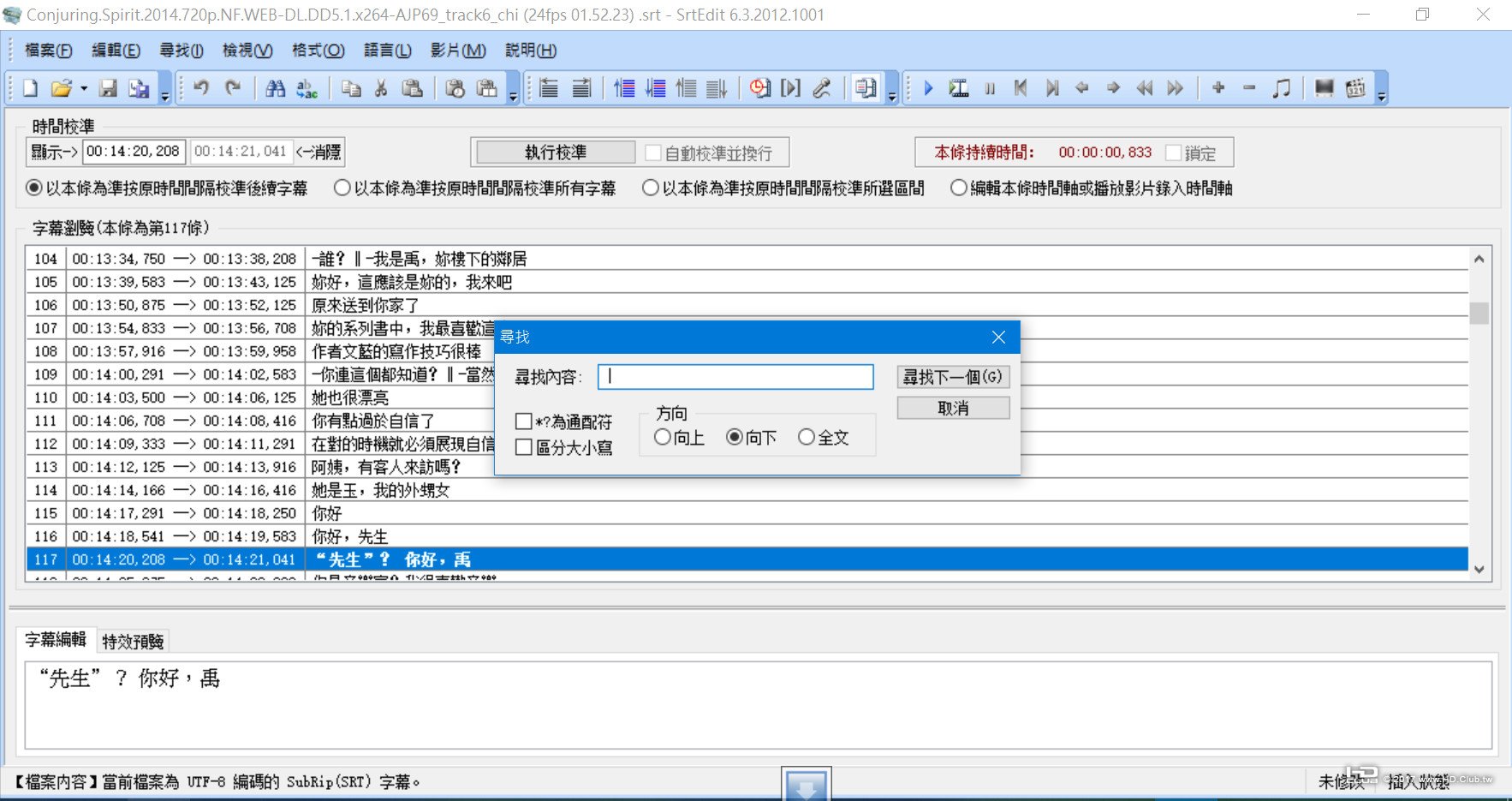The image size is (1512, 801).
Task: Click the filmstrip play-segment icon
Action: 959,88
